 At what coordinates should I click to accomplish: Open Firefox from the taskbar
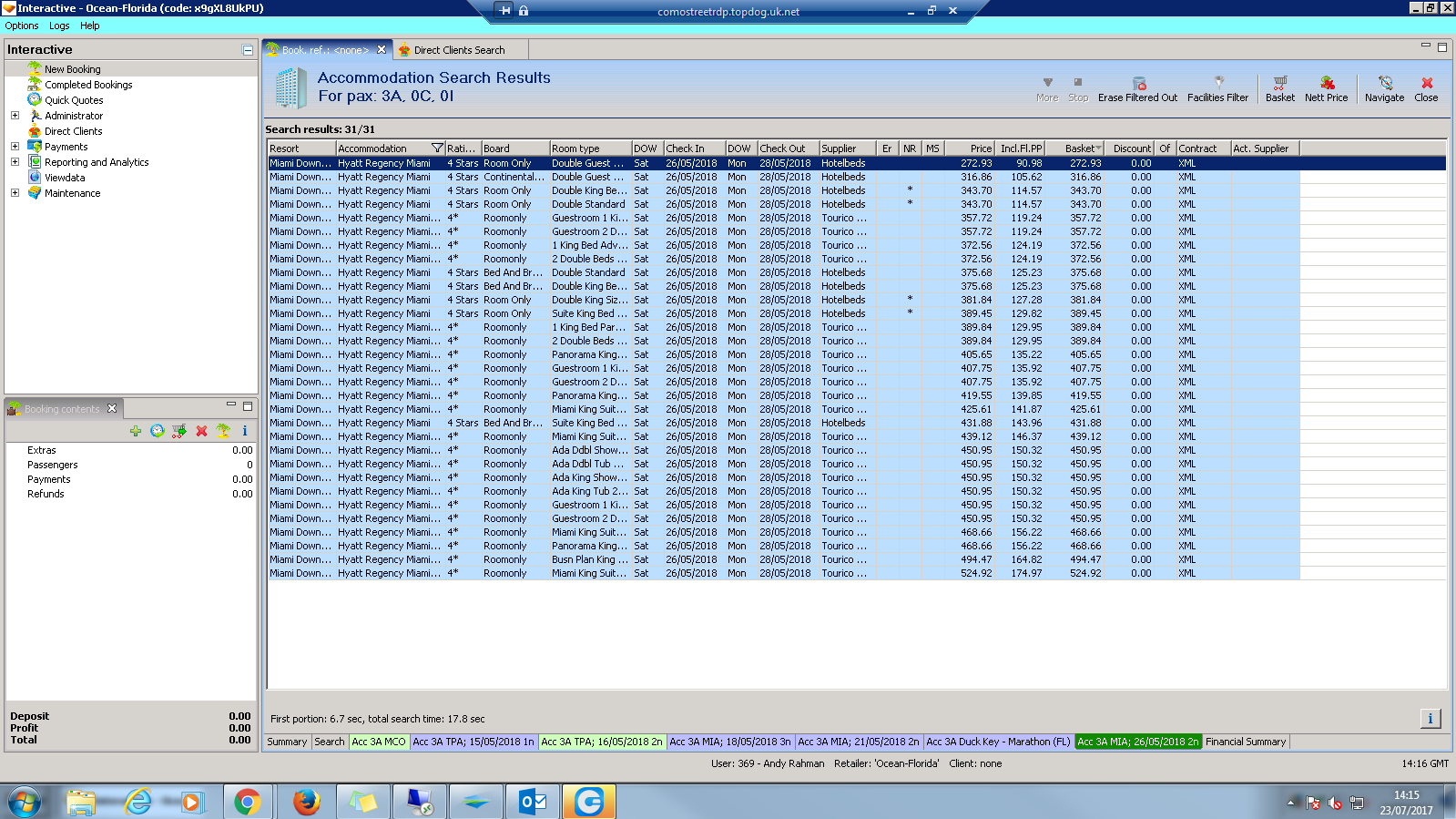(x=307, y=802)
